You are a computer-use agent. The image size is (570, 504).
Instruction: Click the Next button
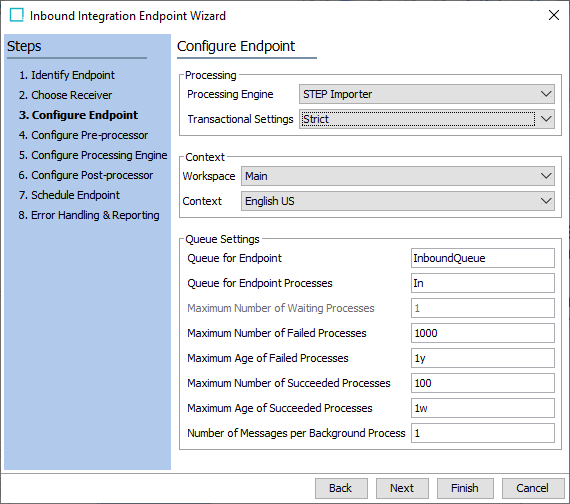402,488
